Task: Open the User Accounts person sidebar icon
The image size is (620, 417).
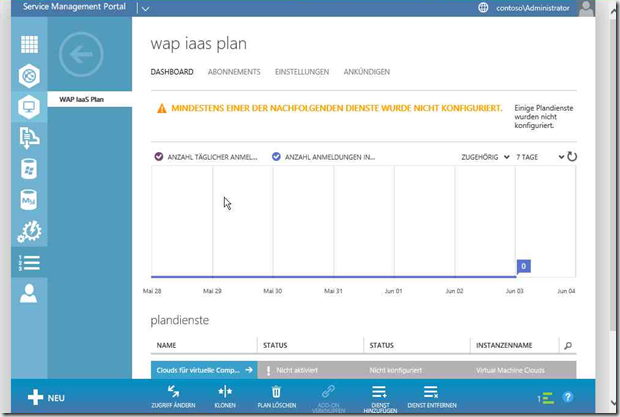Action: [x=28, y=293]
